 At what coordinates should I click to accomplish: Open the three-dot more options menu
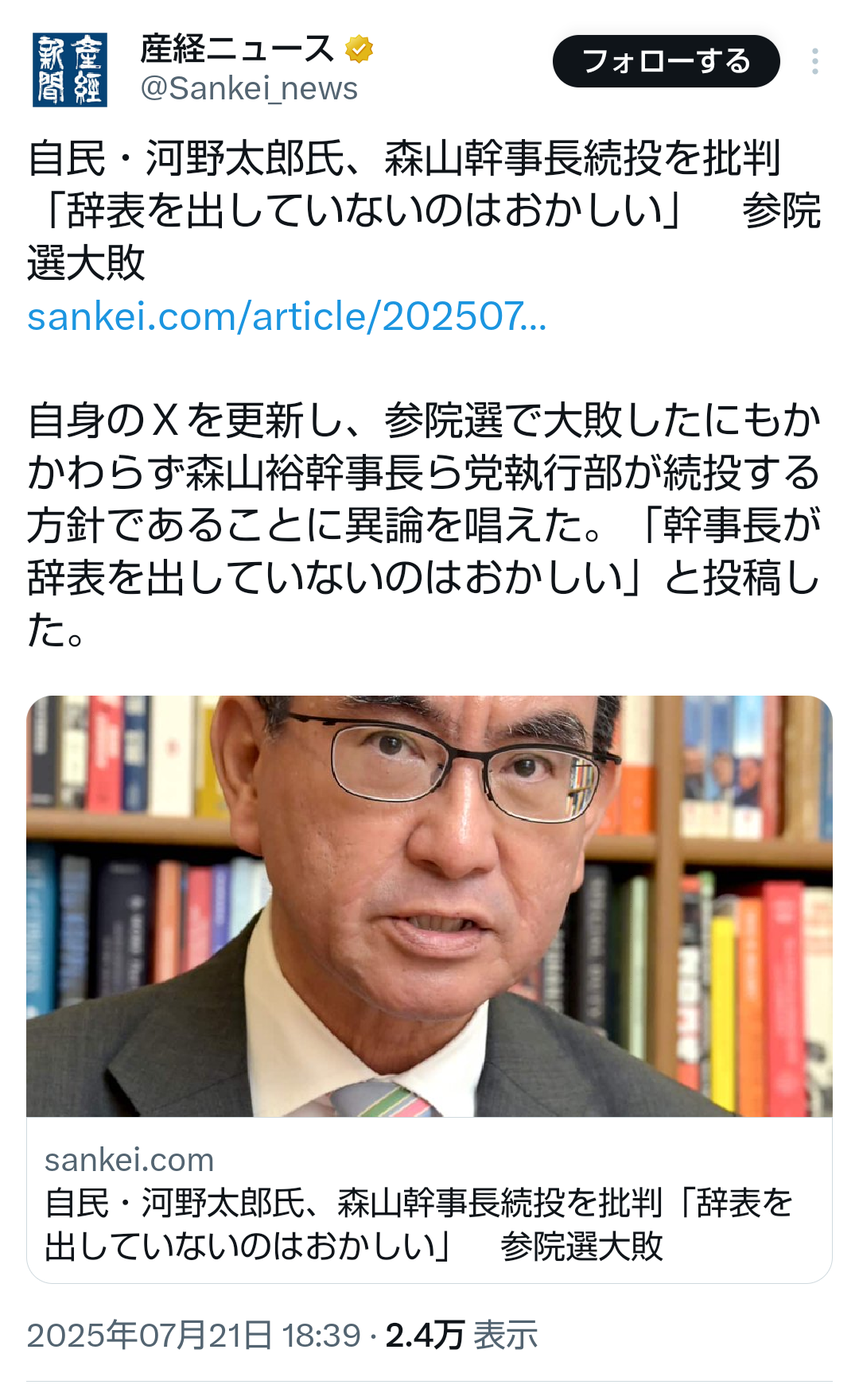(814, 61)
